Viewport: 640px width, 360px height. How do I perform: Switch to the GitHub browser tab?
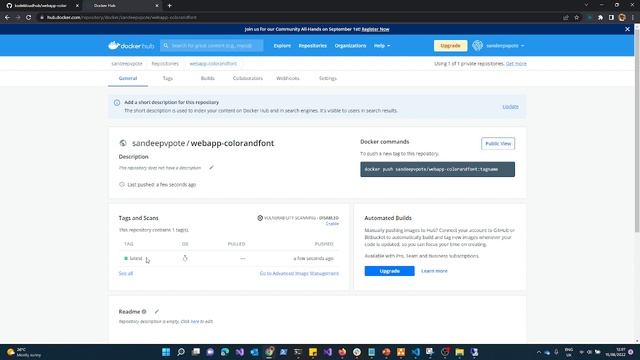point(41,6)
